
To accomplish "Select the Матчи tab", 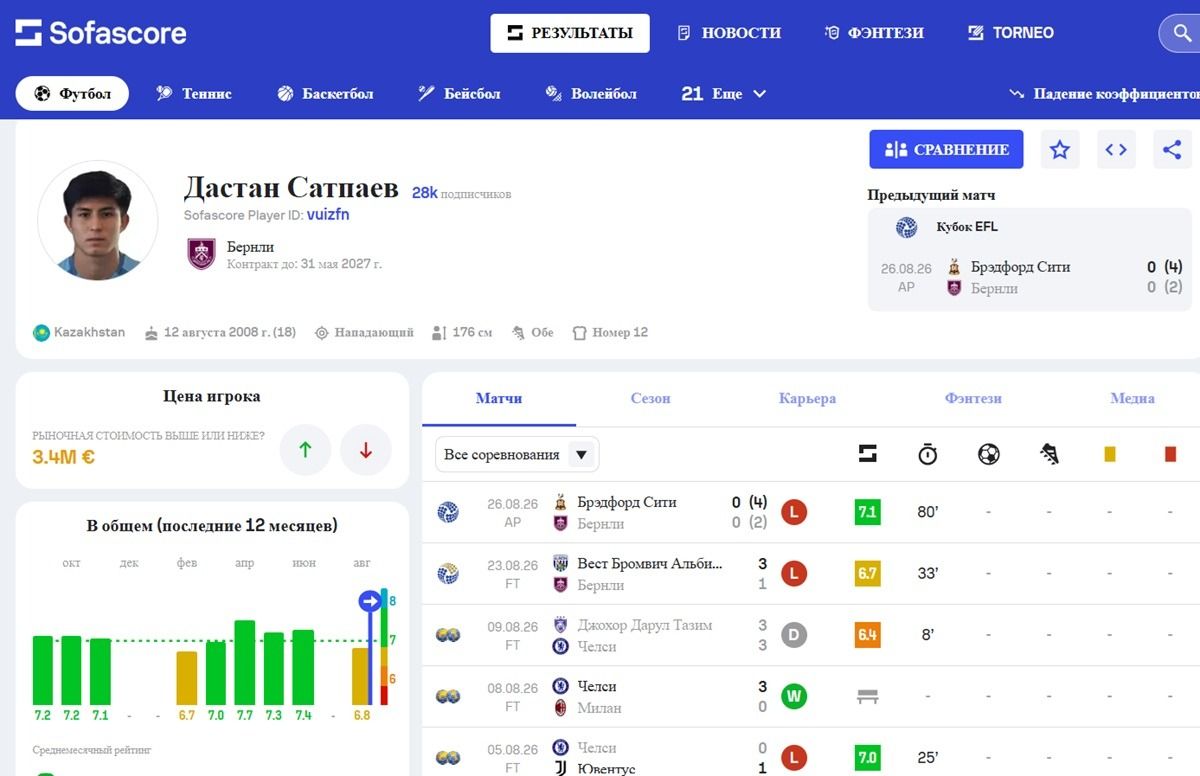I will point(499,398).
